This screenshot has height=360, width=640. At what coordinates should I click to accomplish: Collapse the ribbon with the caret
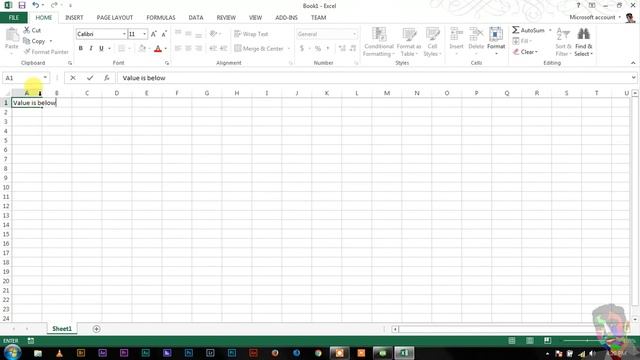pyautogui.click(x=633, y=63)
